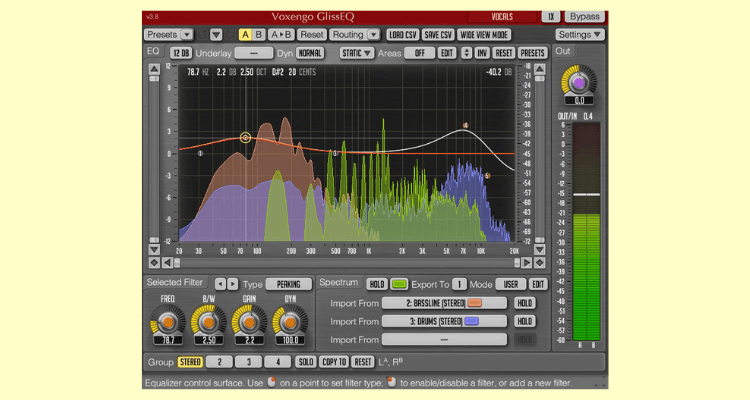This screenshot has height=400, width=750.
Task: Select filter point 2 on the curve
Action: (245, 138)
